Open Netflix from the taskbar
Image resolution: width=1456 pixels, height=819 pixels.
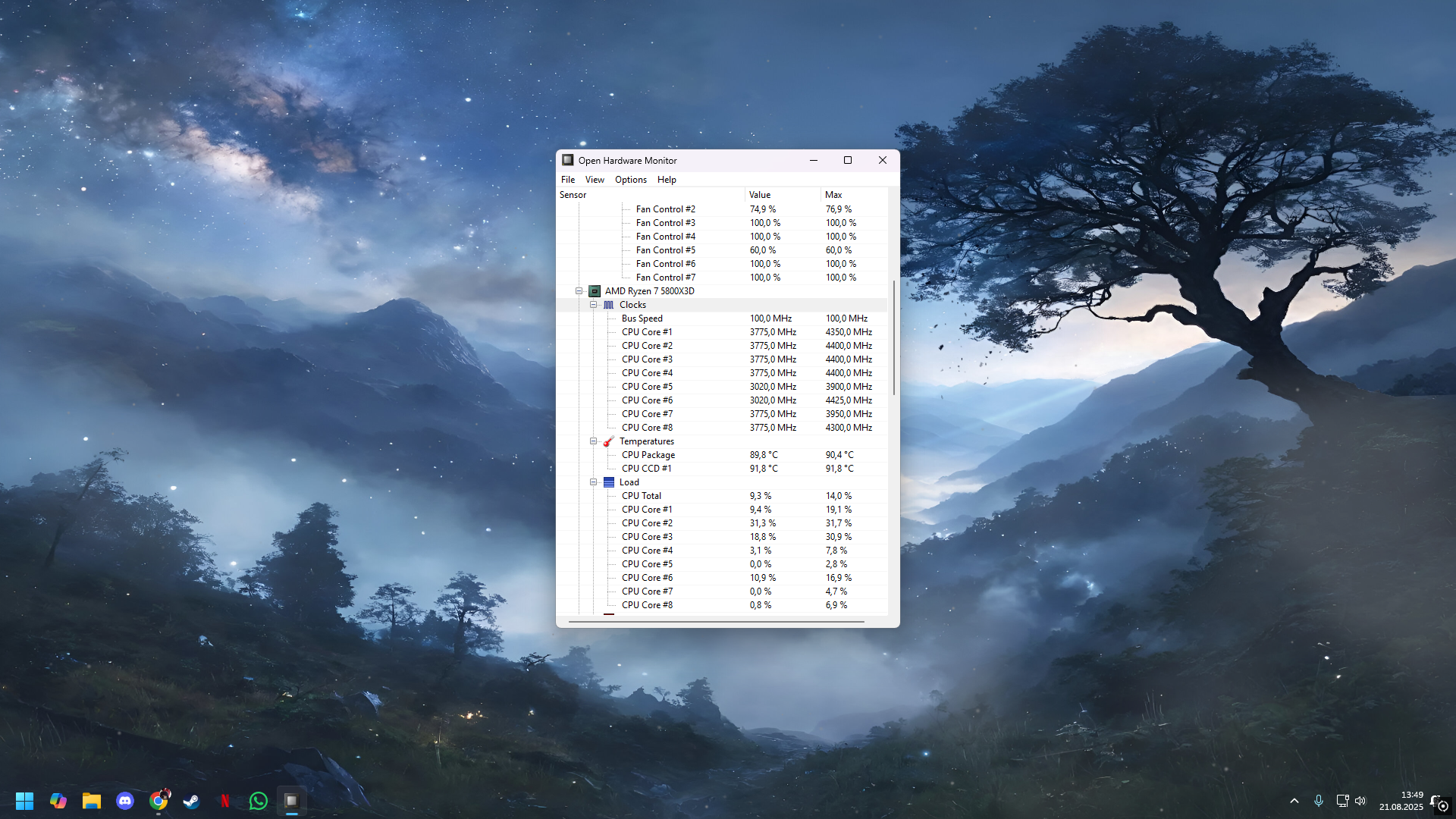pos(225,801)
